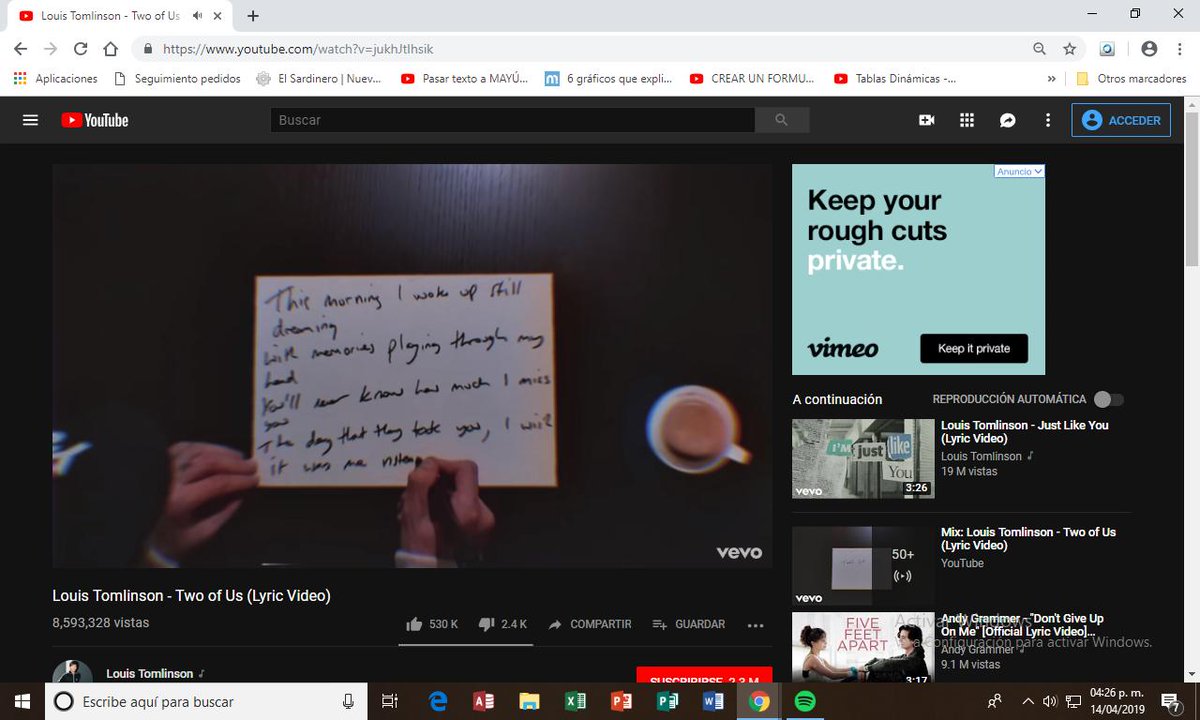Click the address bar URL
Viewport: 1200px width, 720px height.
(298, 49)
